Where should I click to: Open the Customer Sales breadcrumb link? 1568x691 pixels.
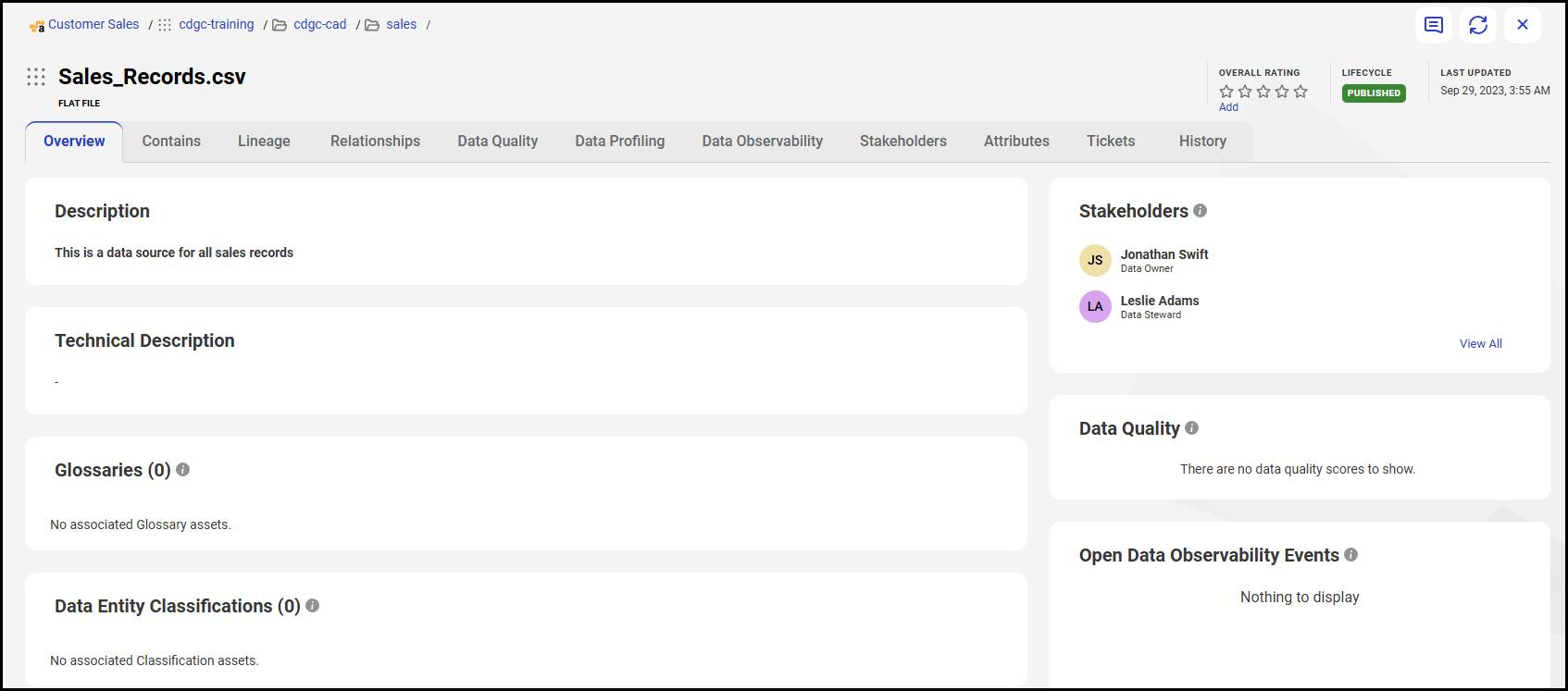pos(93,24)
